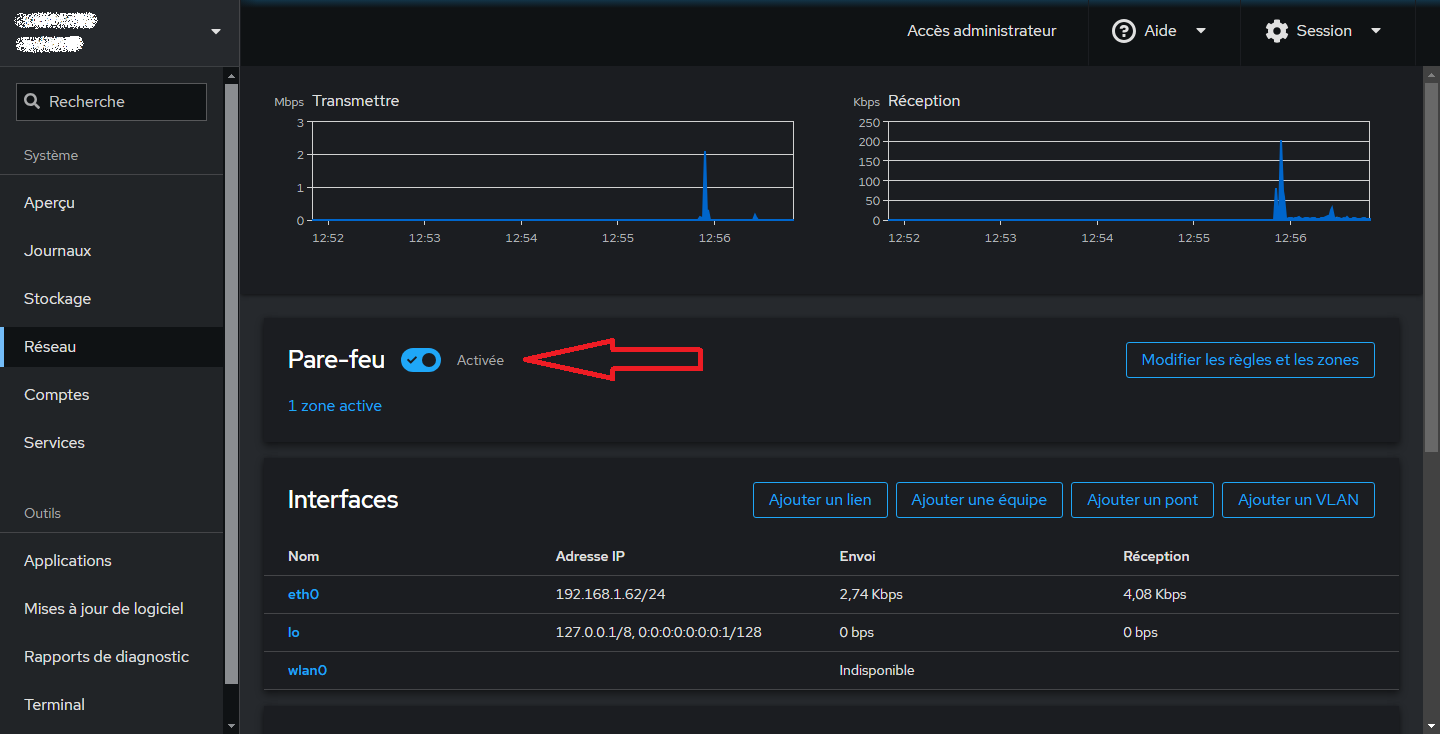Click the help question mark icon
1440x734 pixels.
coord(1124,31)
